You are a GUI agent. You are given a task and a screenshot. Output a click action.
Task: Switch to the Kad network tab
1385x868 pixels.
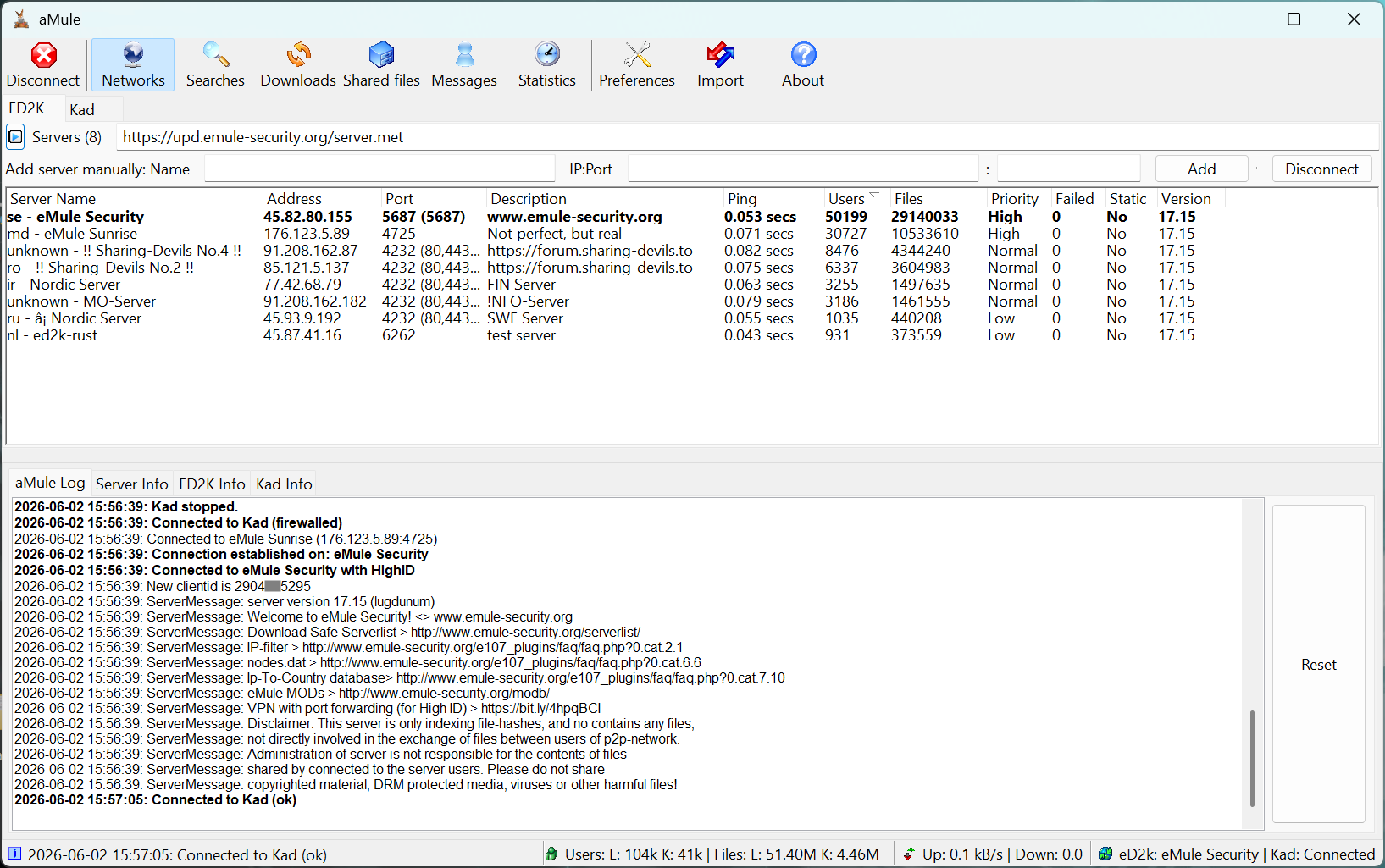coord(82,109)
